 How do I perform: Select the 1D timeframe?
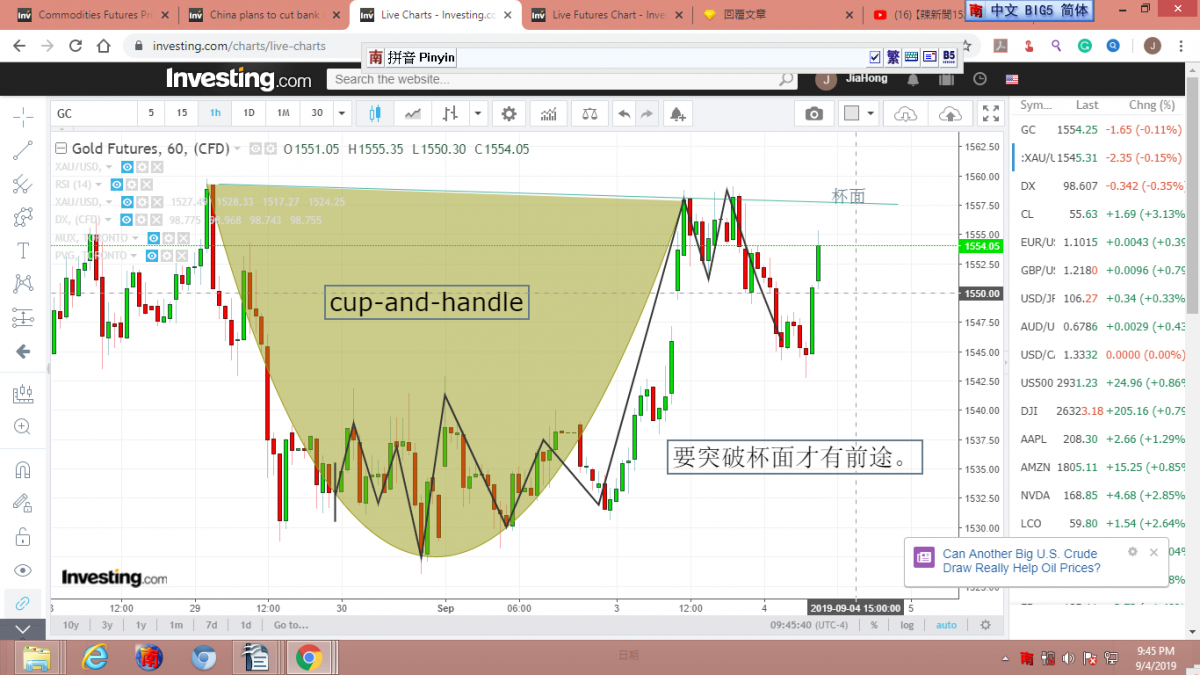[x=249, y=114]
